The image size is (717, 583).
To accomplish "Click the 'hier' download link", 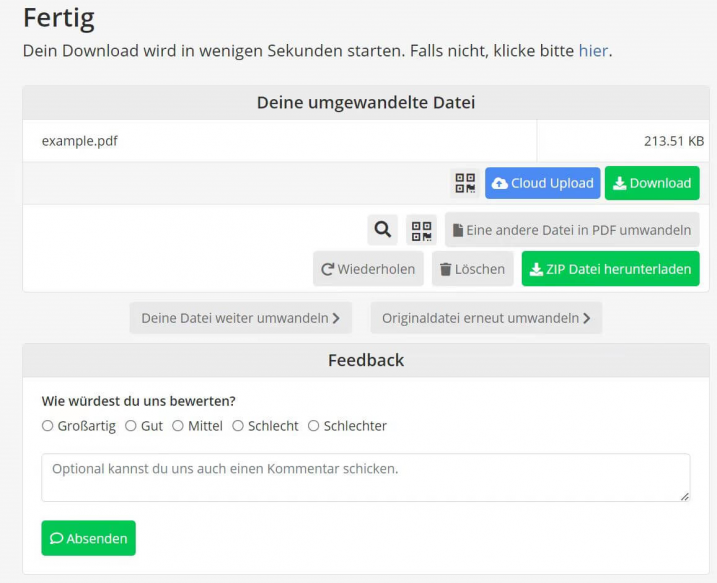I will [x=593, y=50].
